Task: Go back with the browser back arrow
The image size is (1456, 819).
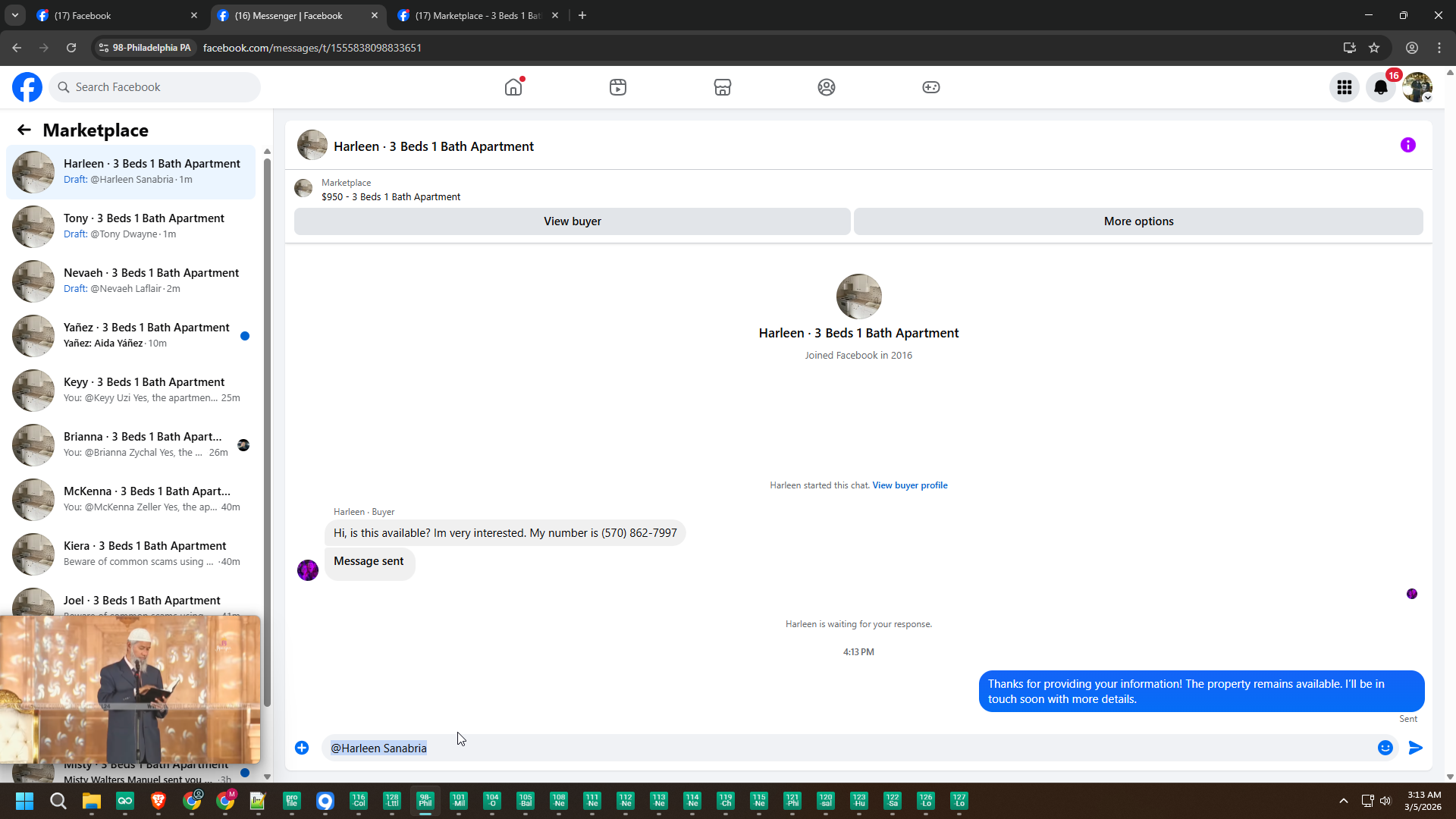Action: point(17,48)
